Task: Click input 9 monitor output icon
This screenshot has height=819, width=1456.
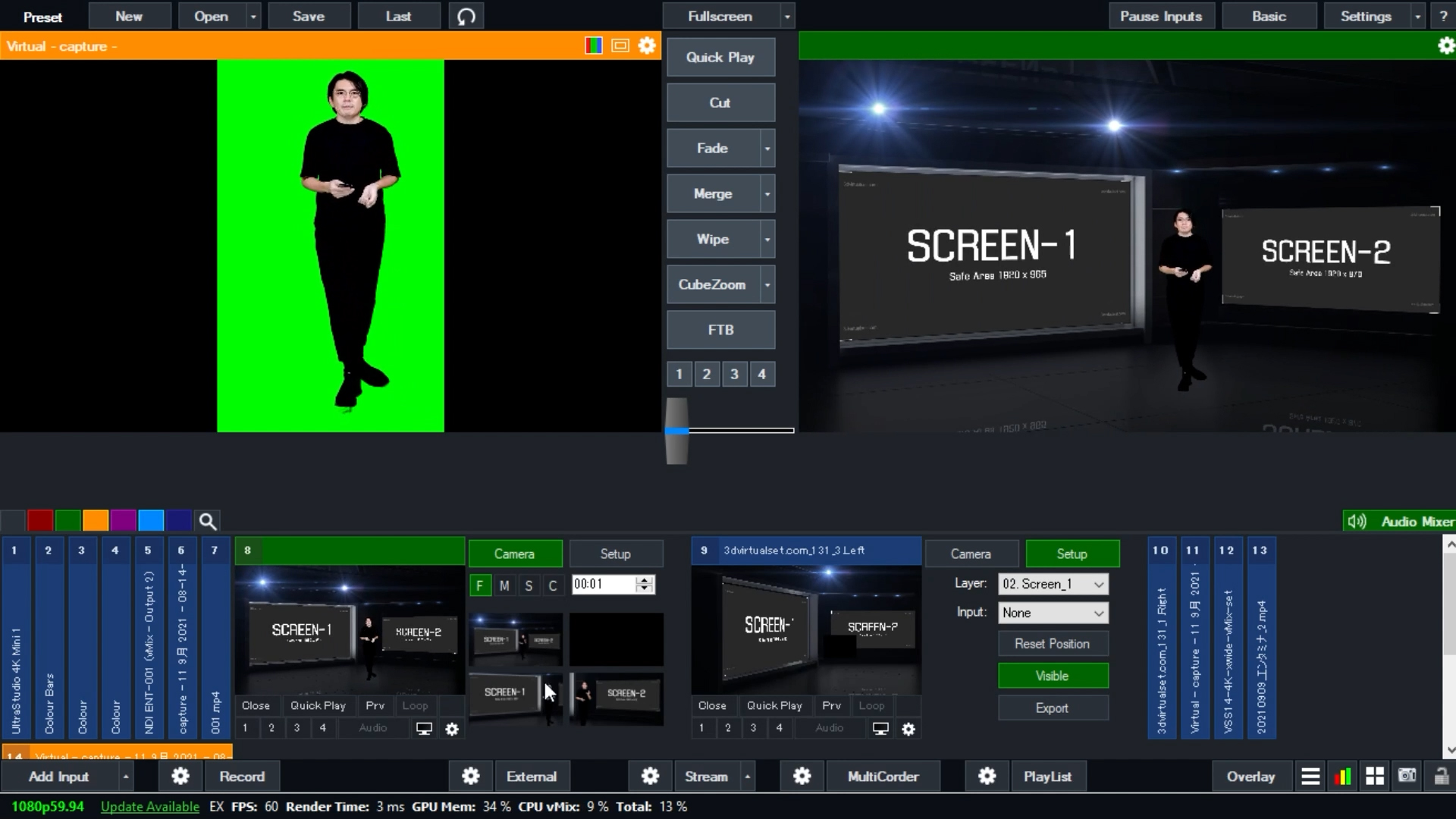Action: (880, 729)
